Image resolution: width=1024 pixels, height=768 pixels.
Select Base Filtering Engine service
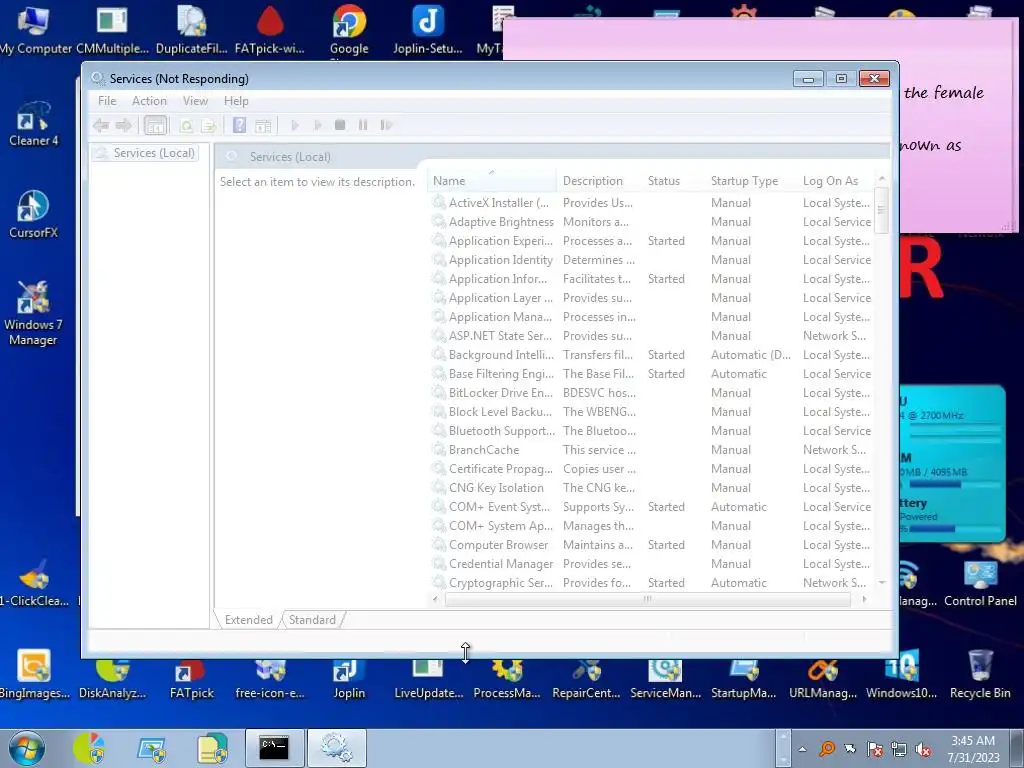click(651, 374)
